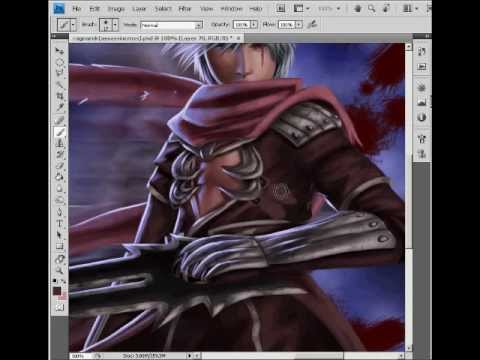This screenshot has width=480, height=360.
Task: Select the Lasso tool
Action: point(59,73)
